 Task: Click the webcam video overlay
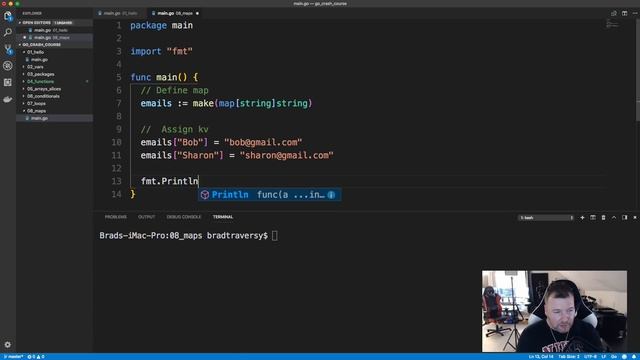(x=554, y=311)
